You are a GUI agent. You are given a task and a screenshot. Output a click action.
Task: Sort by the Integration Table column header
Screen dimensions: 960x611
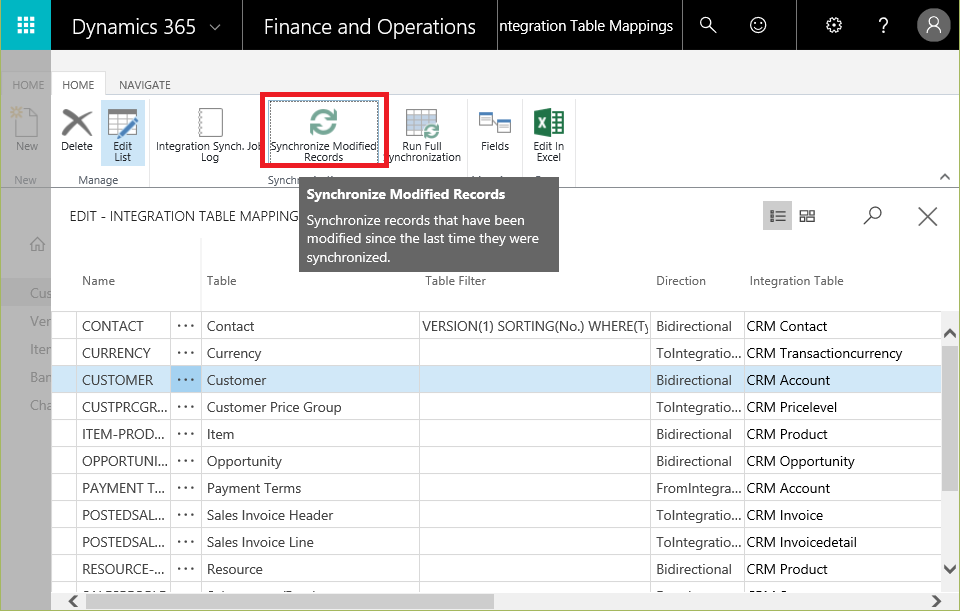[x=796, y=280]
